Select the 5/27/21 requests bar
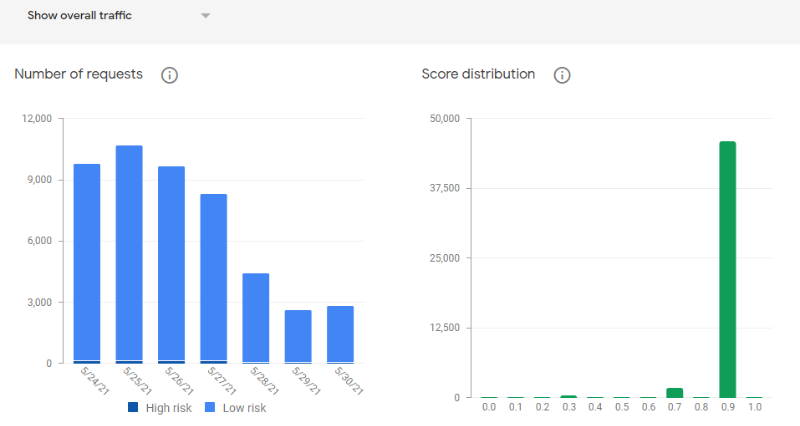 point(213,277)
